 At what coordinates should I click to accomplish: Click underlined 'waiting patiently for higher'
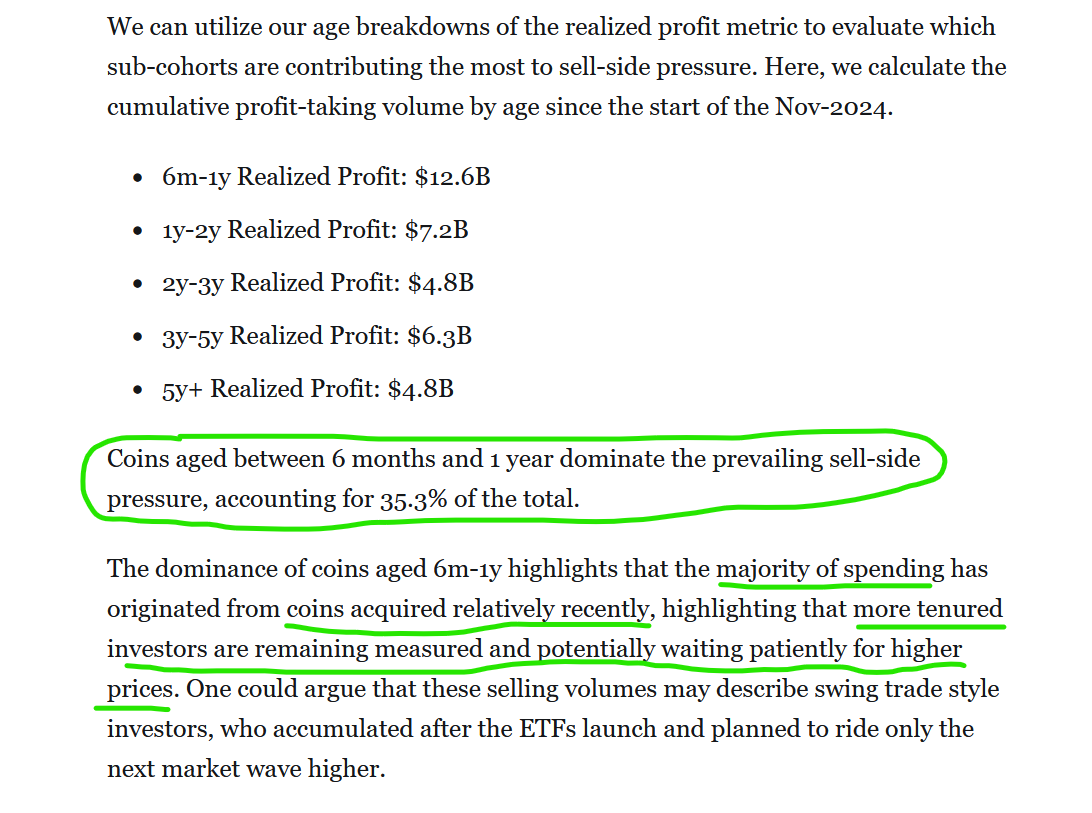pyautogui.click(x=811, y=649)
